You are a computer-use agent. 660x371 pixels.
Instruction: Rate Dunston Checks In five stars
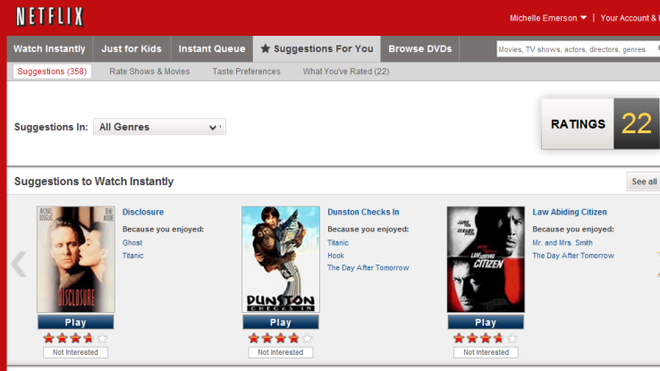[307, 338]
